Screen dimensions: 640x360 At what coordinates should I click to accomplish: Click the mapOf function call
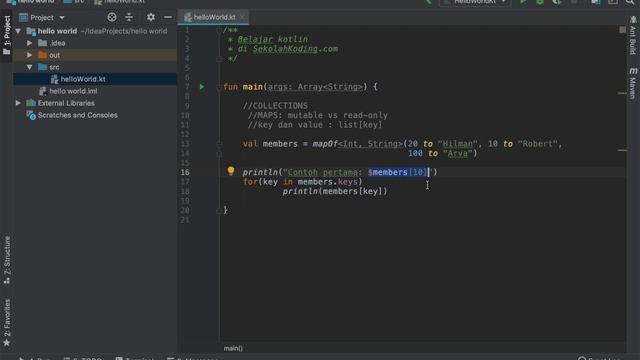(325, 144)
